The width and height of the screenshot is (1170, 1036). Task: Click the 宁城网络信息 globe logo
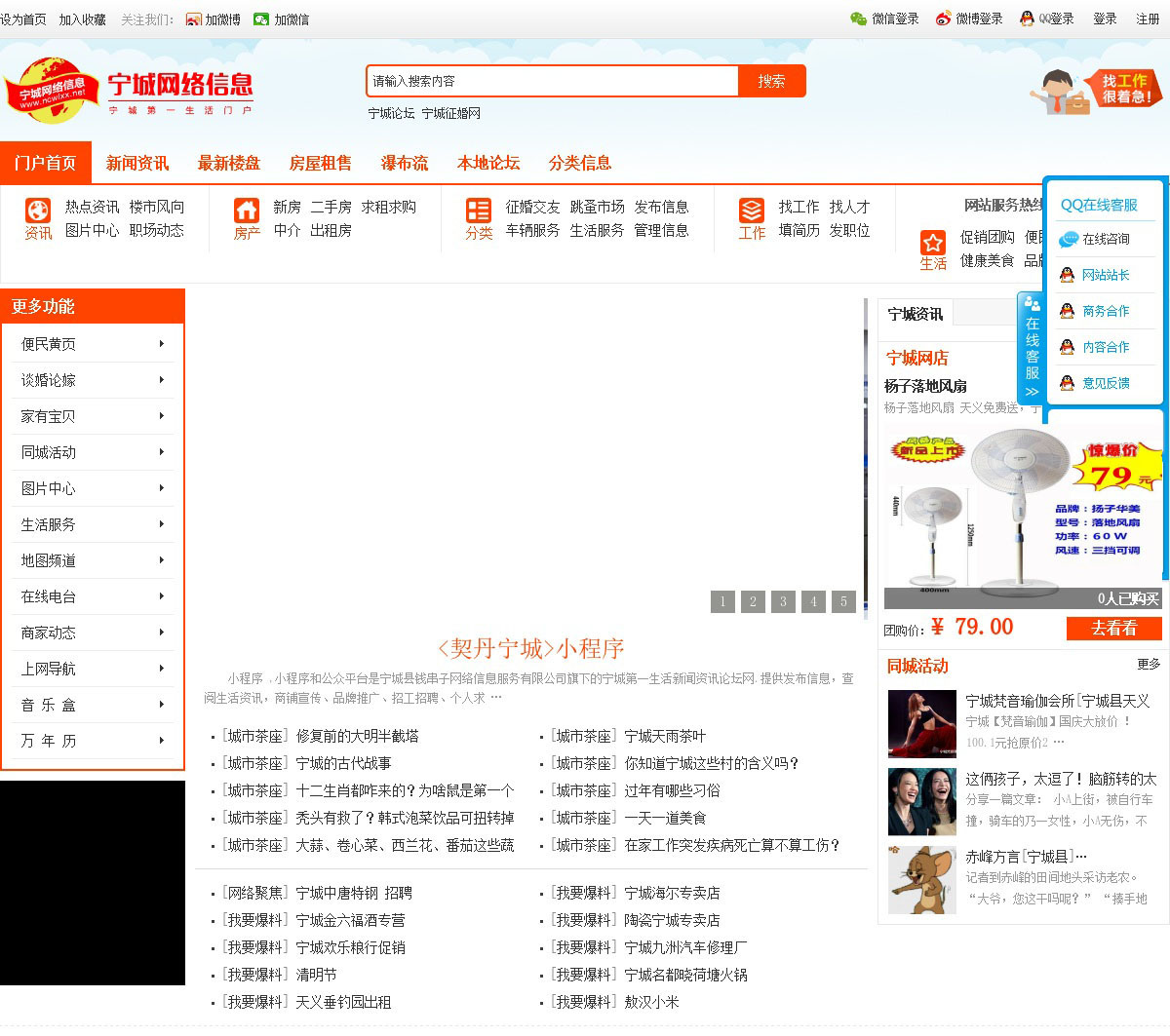[x=53, y=91]
